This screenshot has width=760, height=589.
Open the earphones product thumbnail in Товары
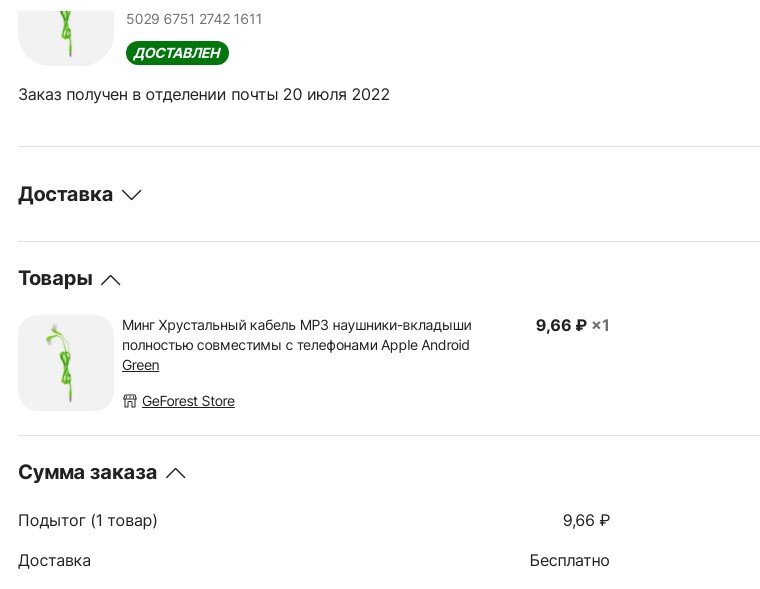click(66, 363)
